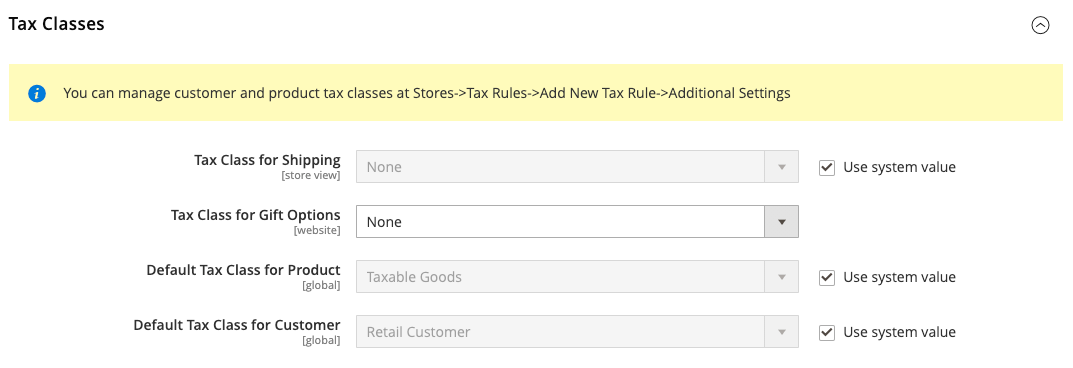Uncheck Use system value for Customer tax class
This screenshot has height=368, width=1073.
point(827,332)
